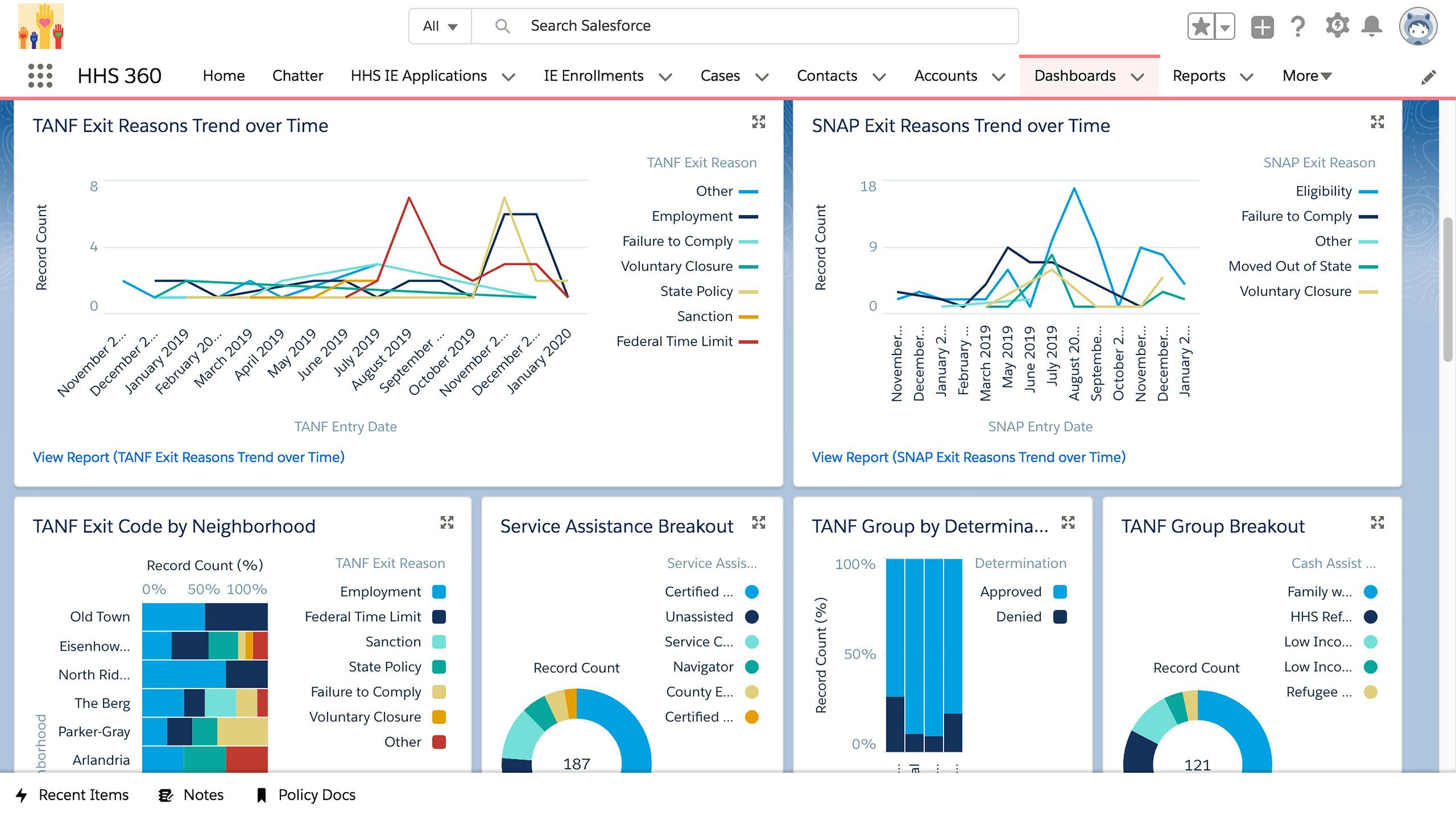Expand SNAP Exit Reasons Trend chart

[1377, 122]
